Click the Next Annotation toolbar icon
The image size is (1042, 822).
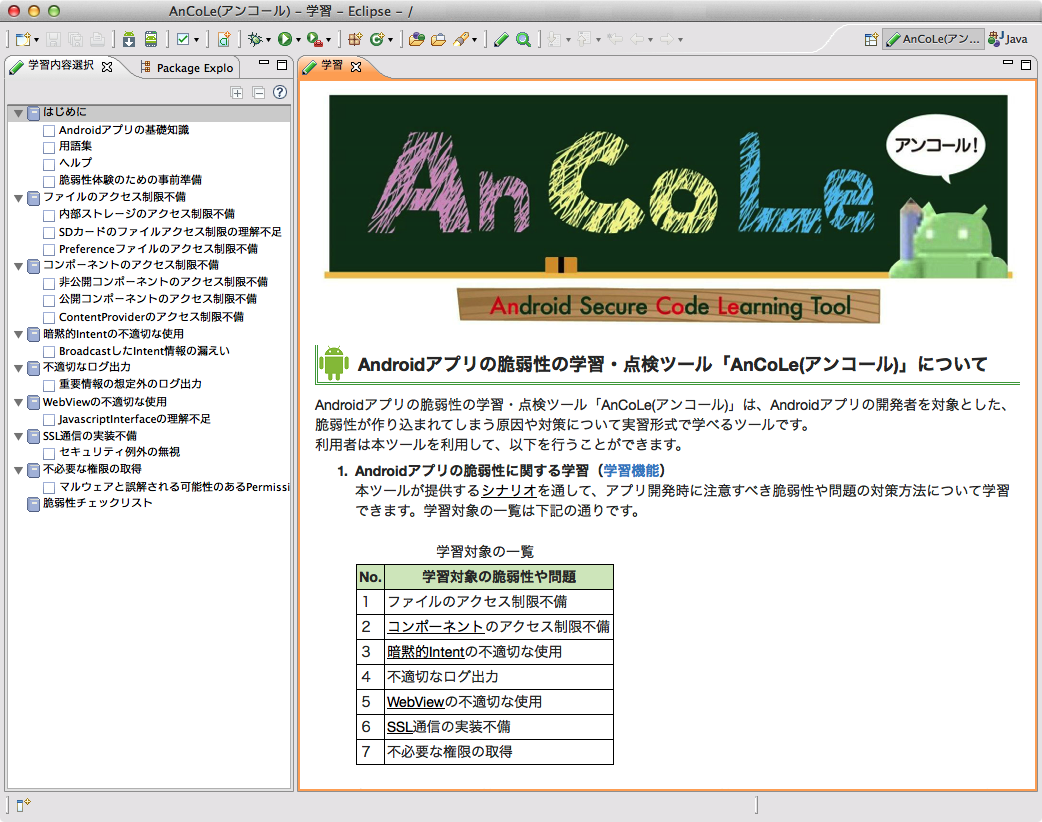tap(554, 40)
